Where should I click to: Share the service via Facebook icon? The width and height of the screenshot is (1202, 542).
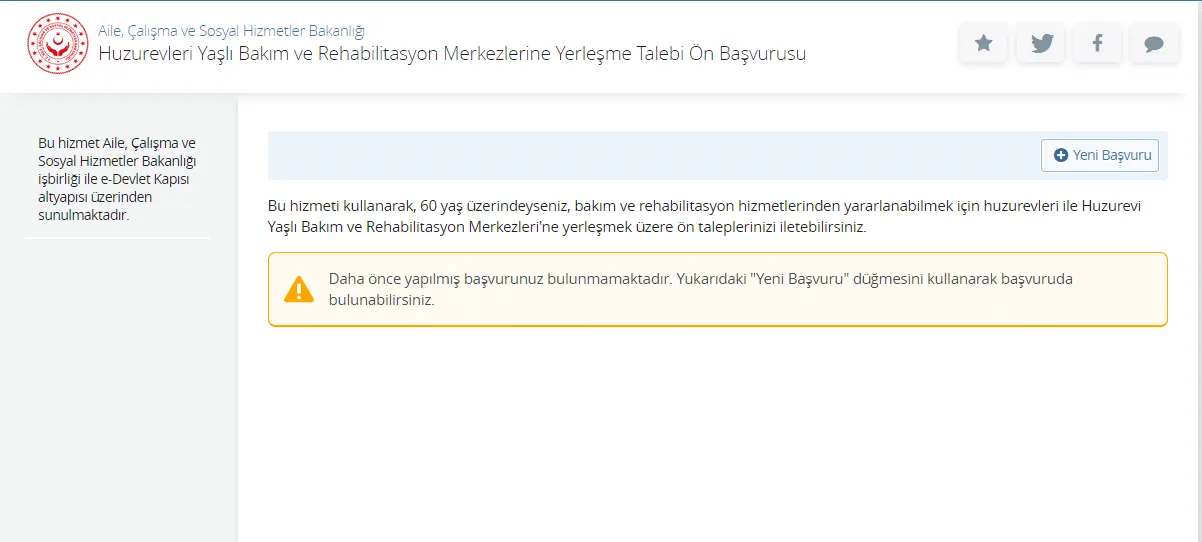click(1098, 43)
